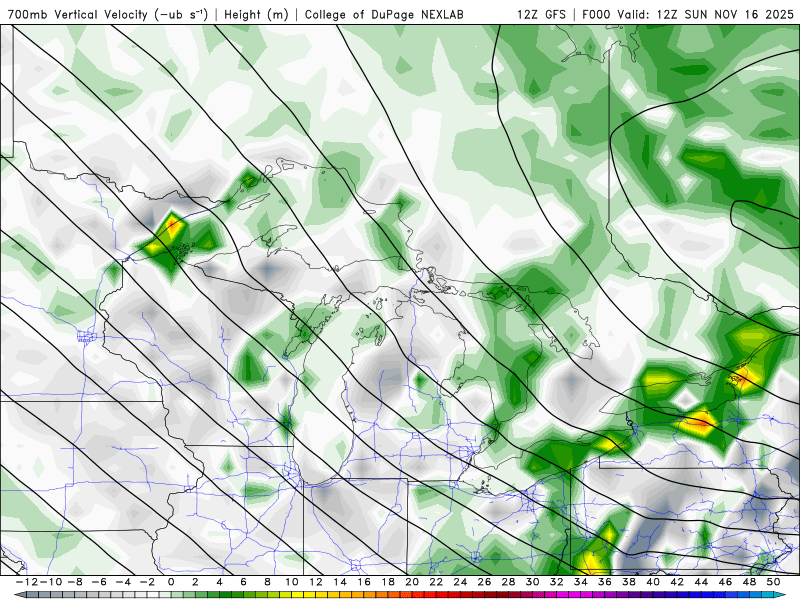
Task: Click the '24' color scale label
Action: 460,582
